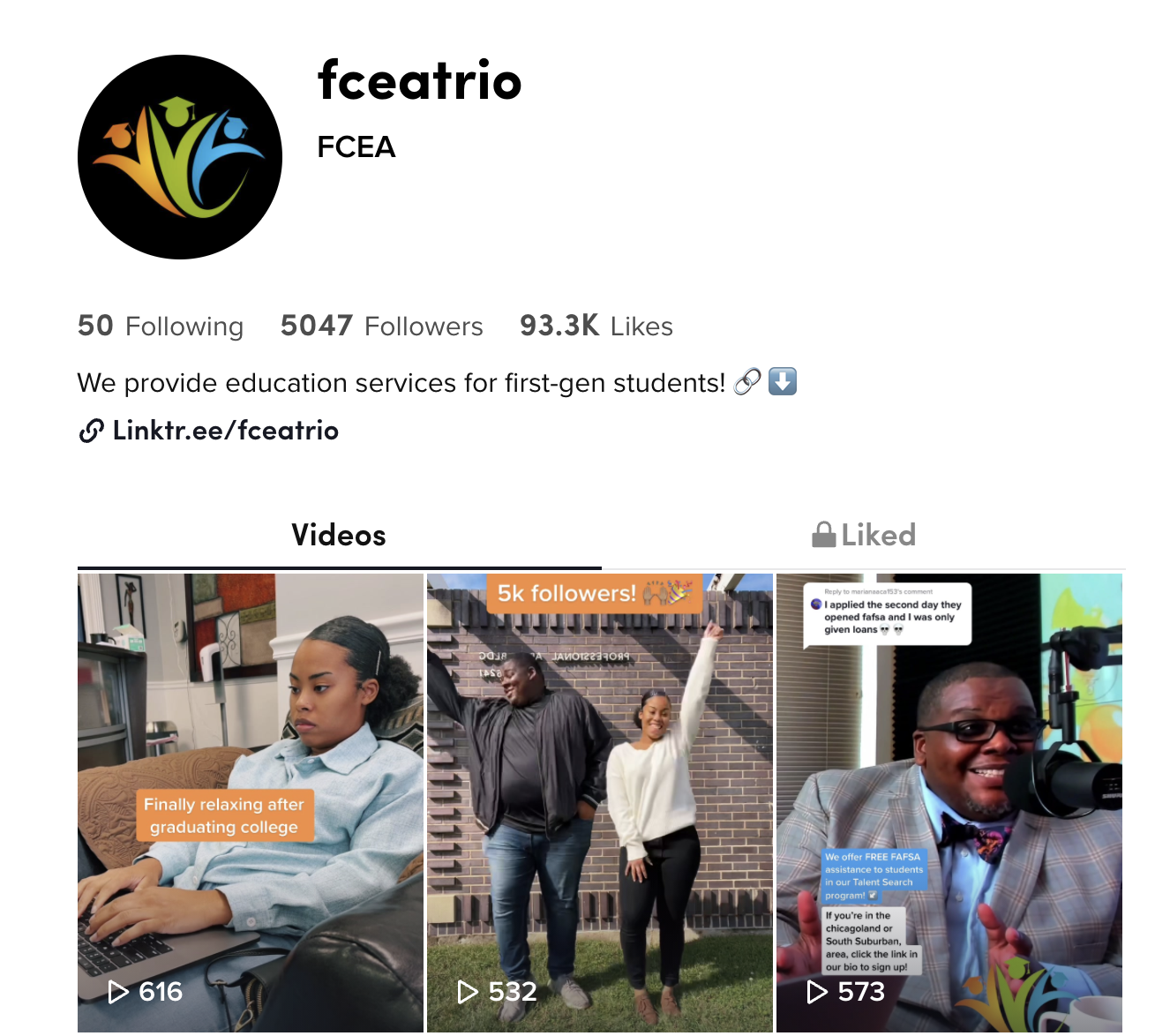This screenshot has height=1036, width=1170.
Task: Click the down arrow emoji in bio
Action: click(783, 381)
